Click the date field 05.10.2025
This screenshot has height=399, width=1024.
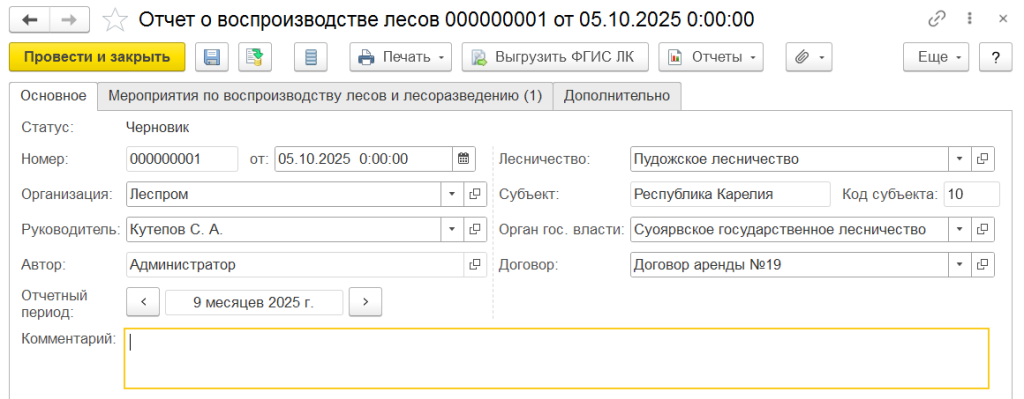pyautogui.click(x=363, y=159)
